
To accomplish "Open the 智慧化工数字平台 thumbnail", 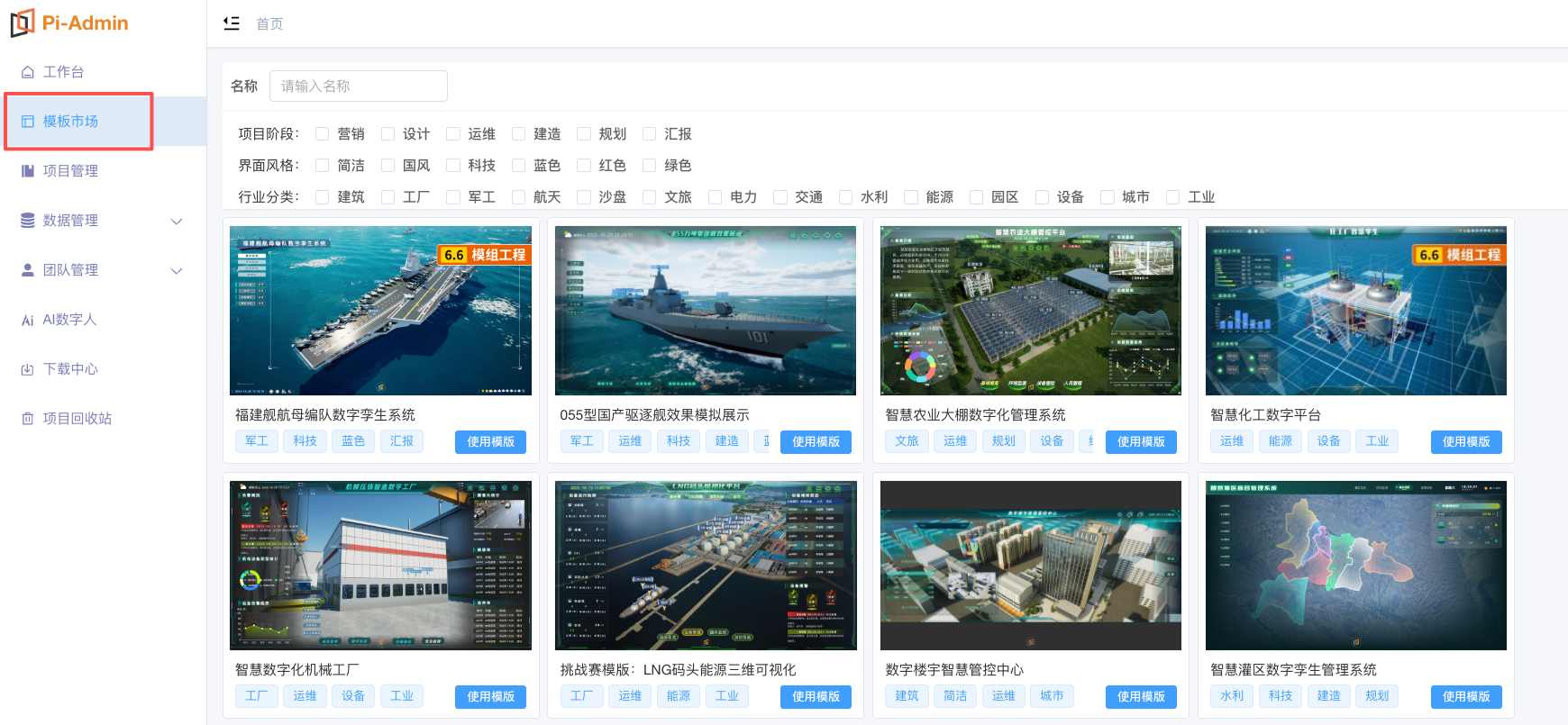I will [1356, 311].
